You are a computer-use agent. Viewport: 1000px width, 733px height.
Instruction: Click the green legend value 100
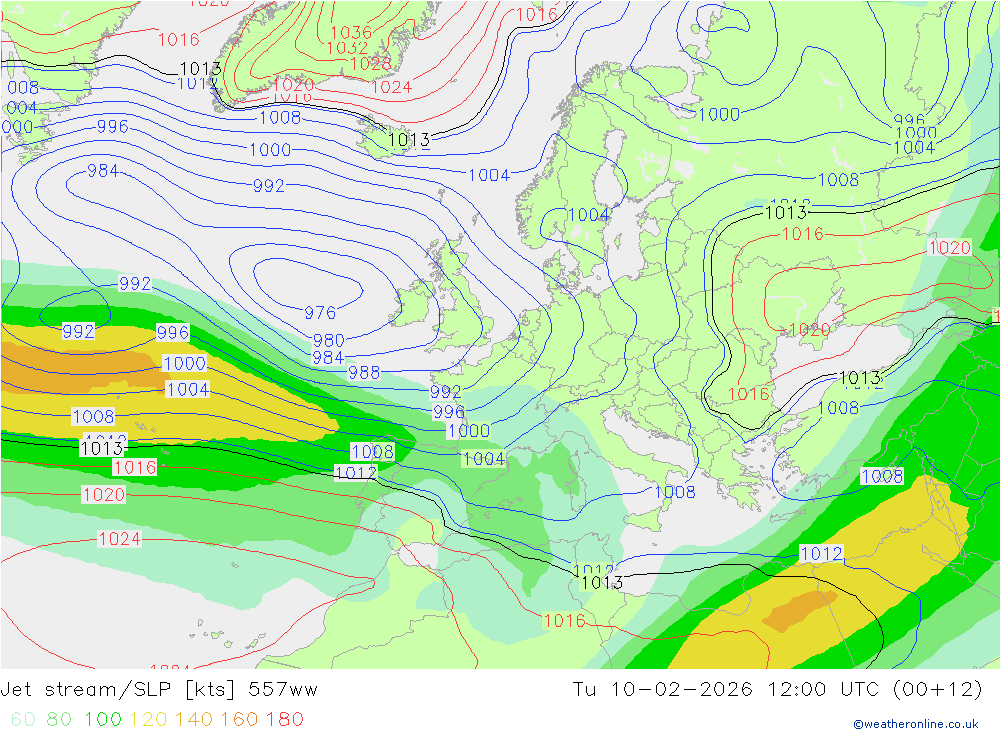coord(103,720)
